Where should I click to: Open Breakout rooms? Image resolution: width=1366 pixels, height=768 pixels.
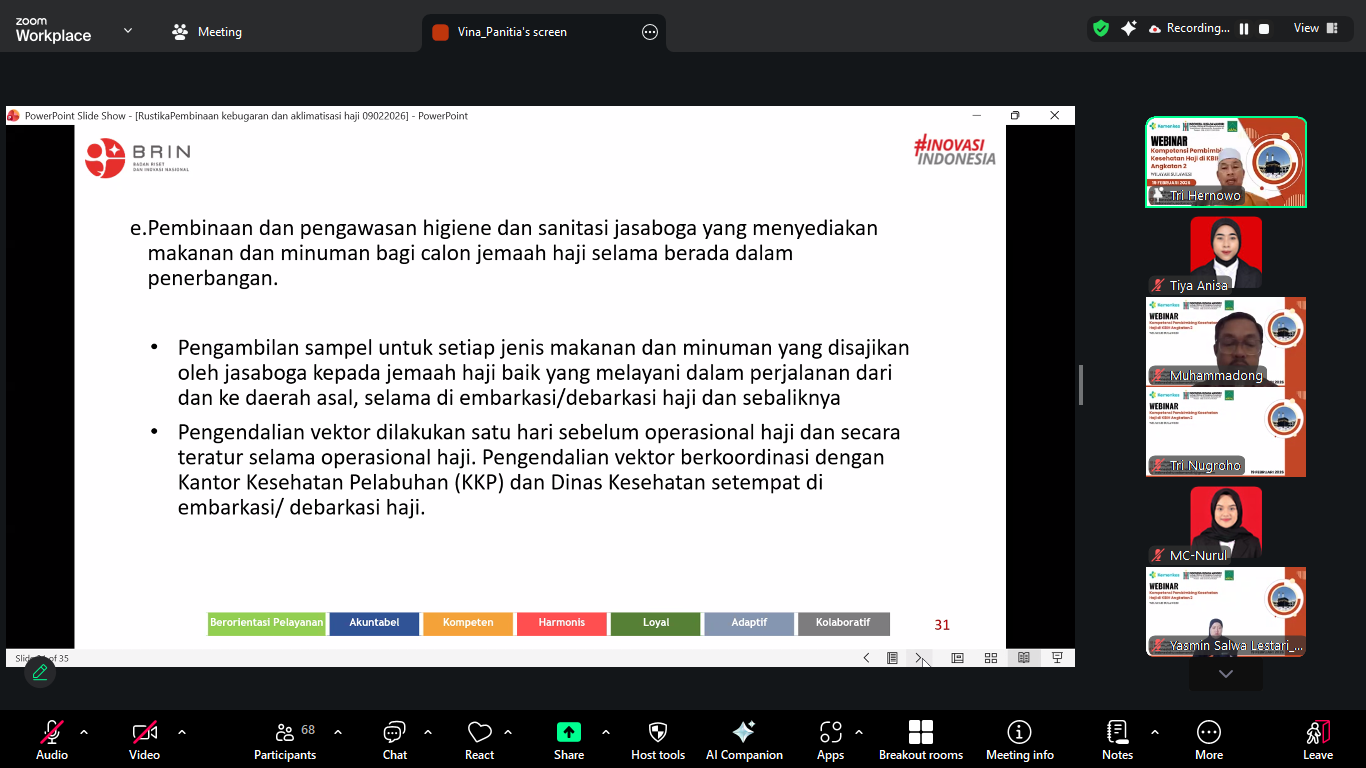[x=921, y=740]
